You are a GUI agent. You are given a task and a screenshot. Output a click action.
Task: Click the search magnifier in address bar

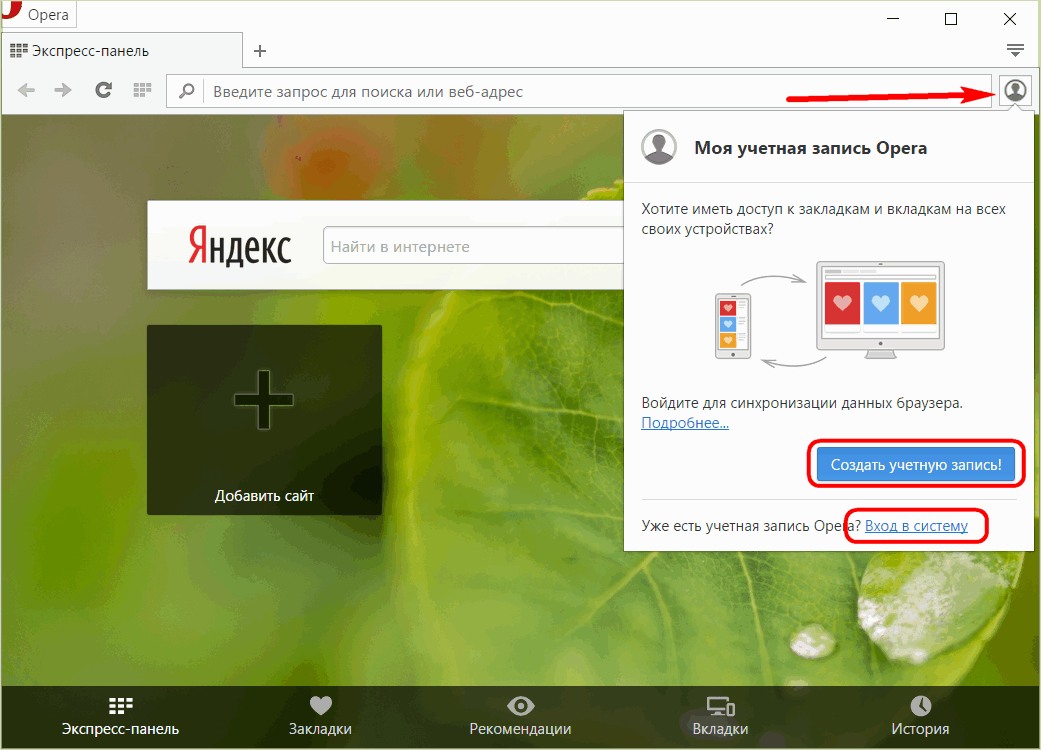(187, 91)
